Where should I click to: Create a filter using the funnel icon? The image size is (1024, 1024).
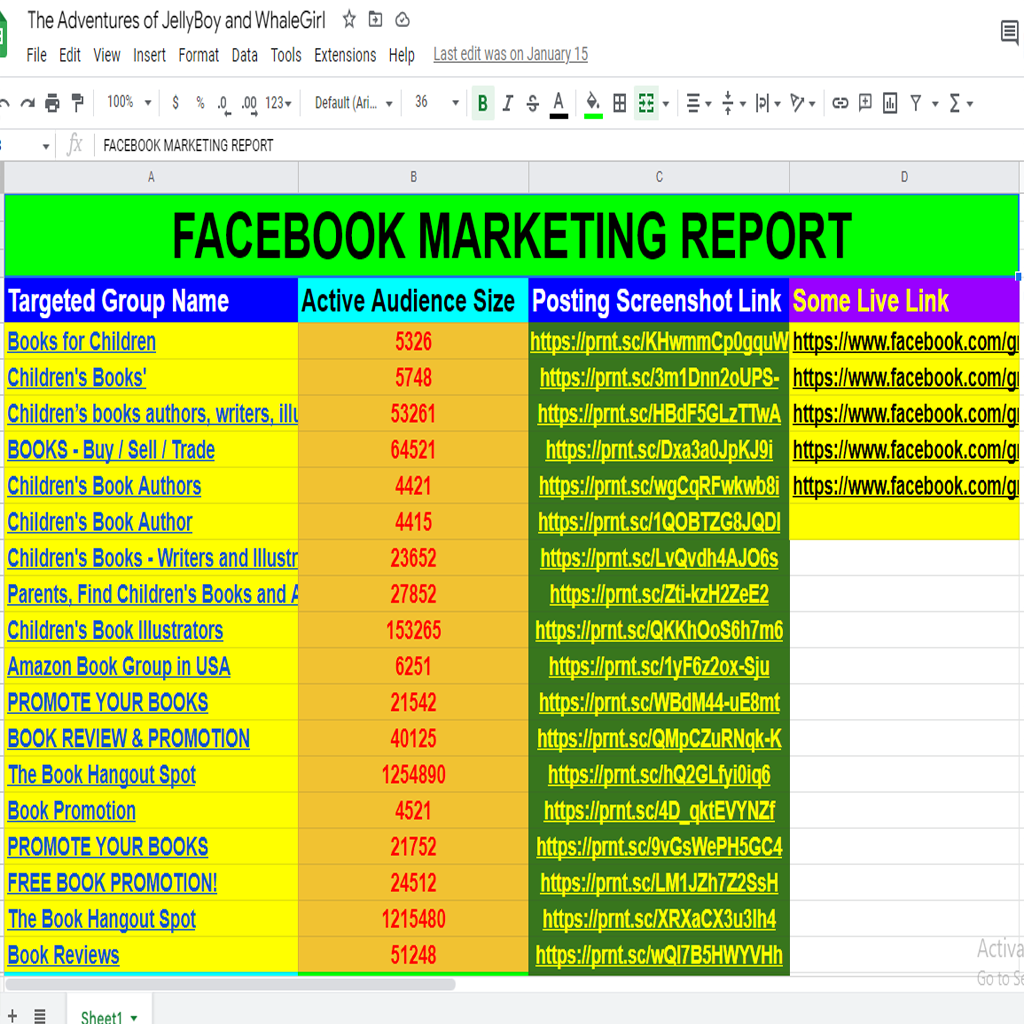(916, 103)
